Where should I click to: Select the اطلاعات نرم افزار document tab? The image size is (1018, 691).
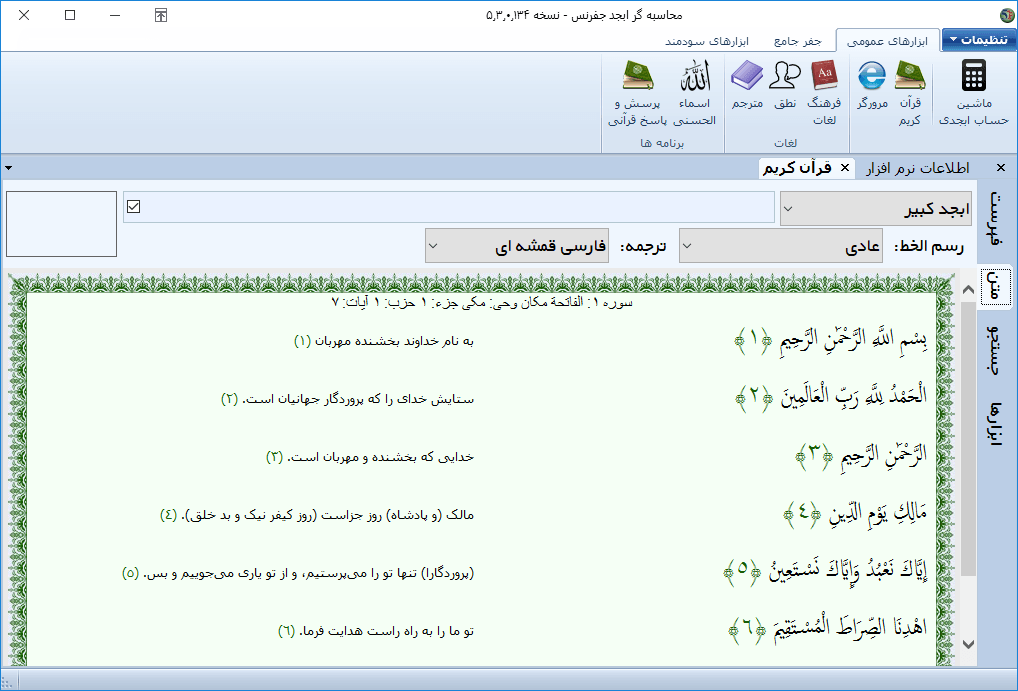click(918, 168)
